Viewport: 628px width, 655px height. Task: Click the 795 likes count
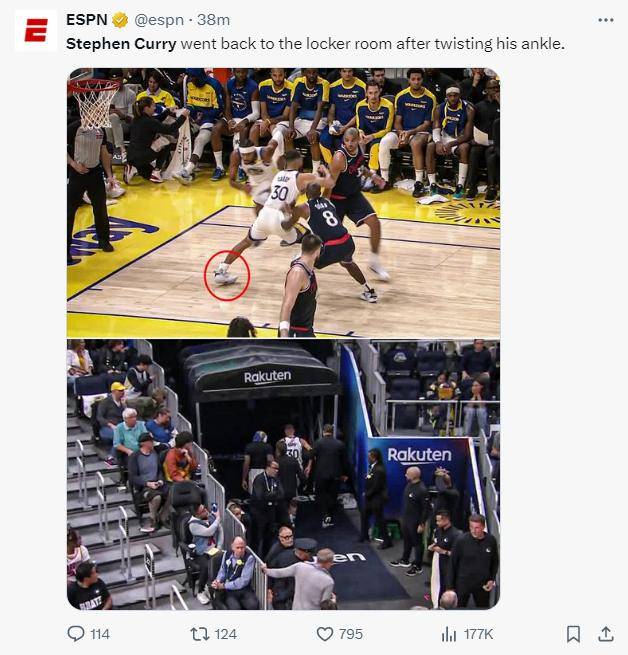click(351, 634)
